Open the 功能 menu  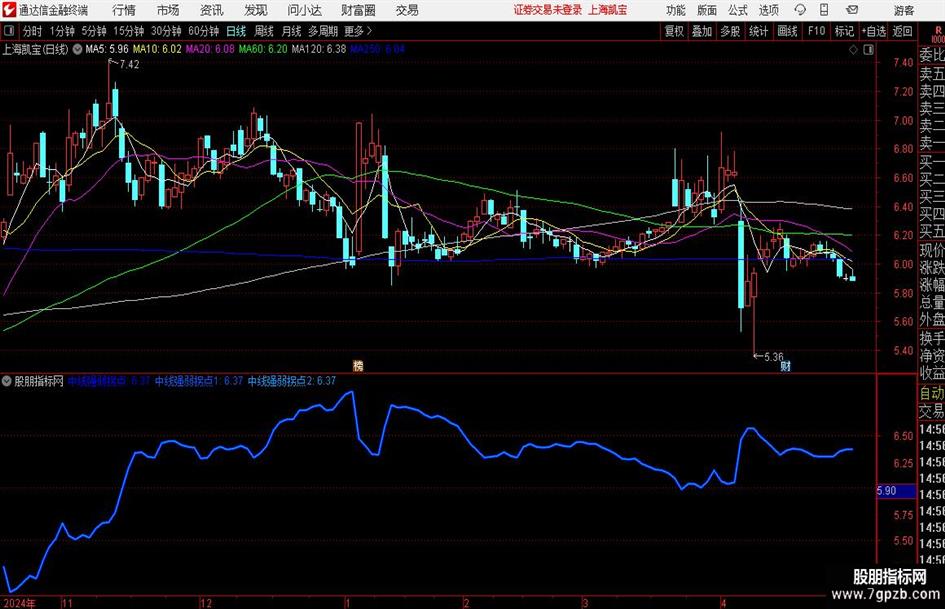pos(676,10)
